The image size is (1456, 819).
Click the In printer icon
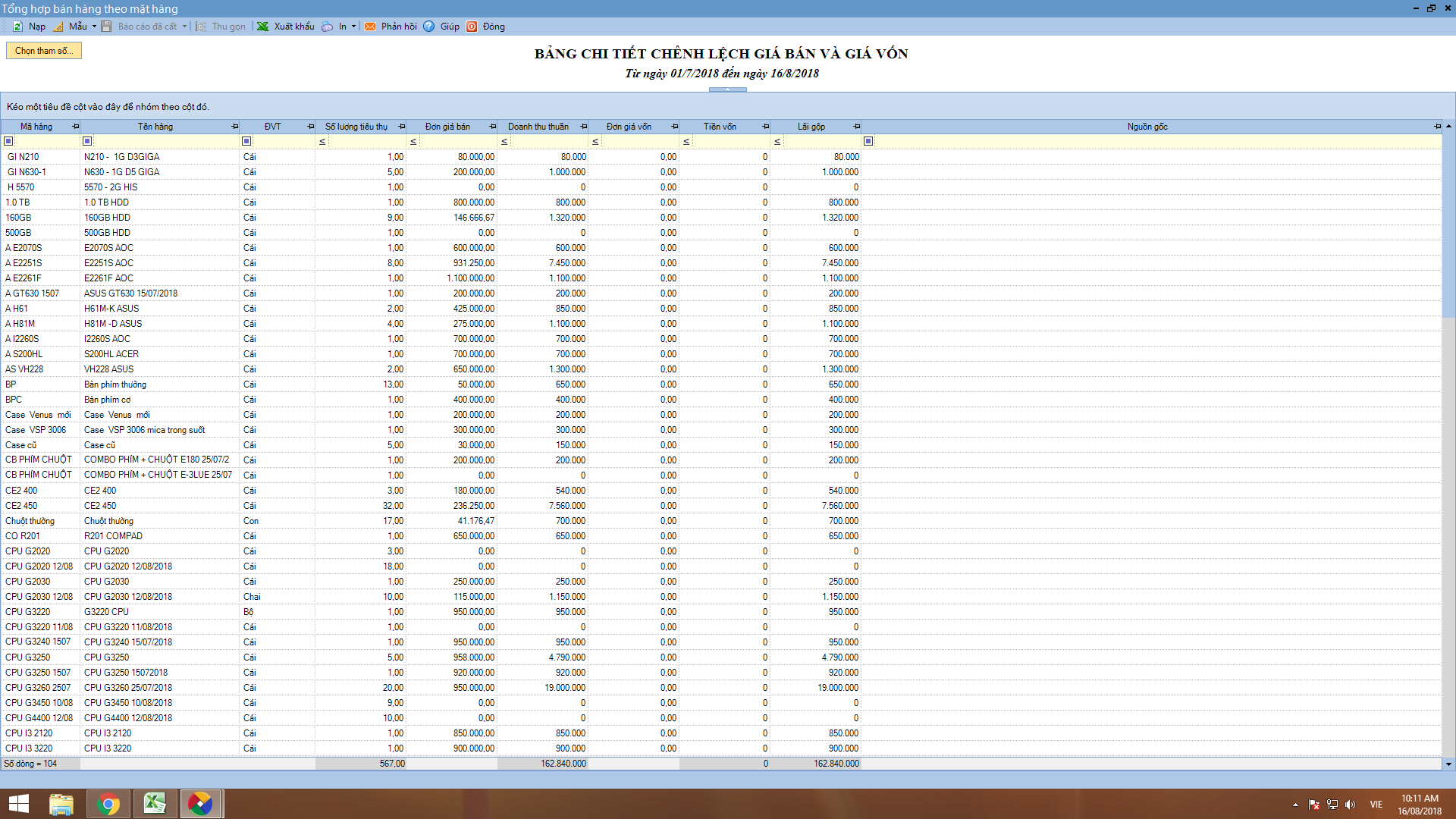[x=327, y=27]
